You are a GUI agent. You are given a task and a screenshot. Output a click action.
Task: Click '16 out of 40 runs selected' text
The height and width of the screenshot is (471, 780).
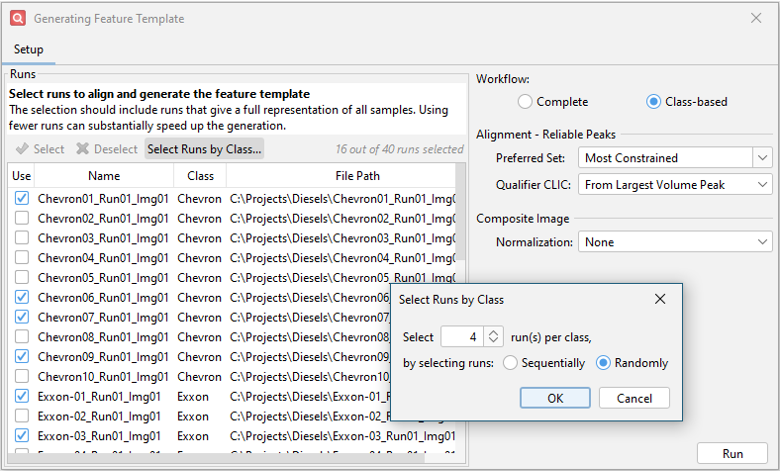point(399,149)
